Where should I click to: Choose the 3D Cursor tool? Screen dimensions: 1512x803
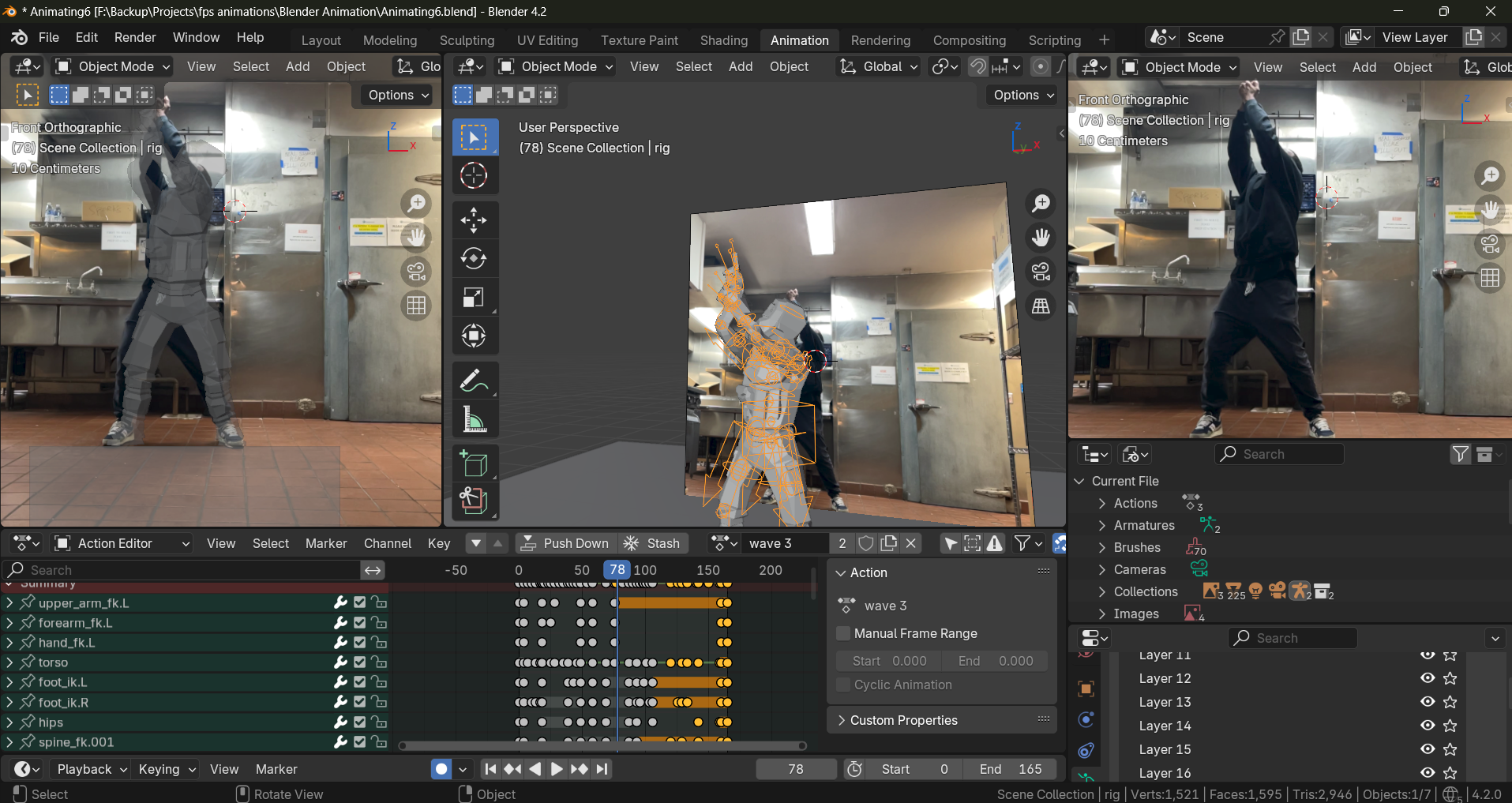[x=474, y=175]
